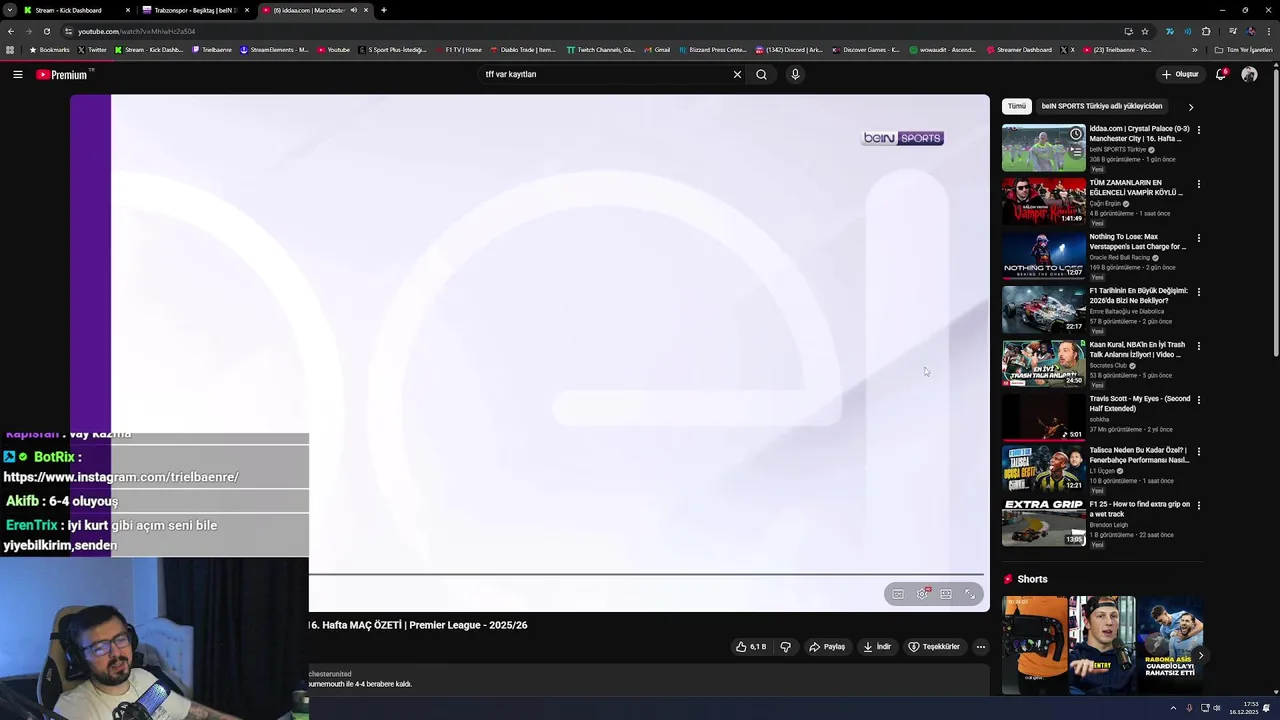The width and height of the screenshot is (1280, 720).
Task: Seek using the video progress bar
Action: click(646, 575)
